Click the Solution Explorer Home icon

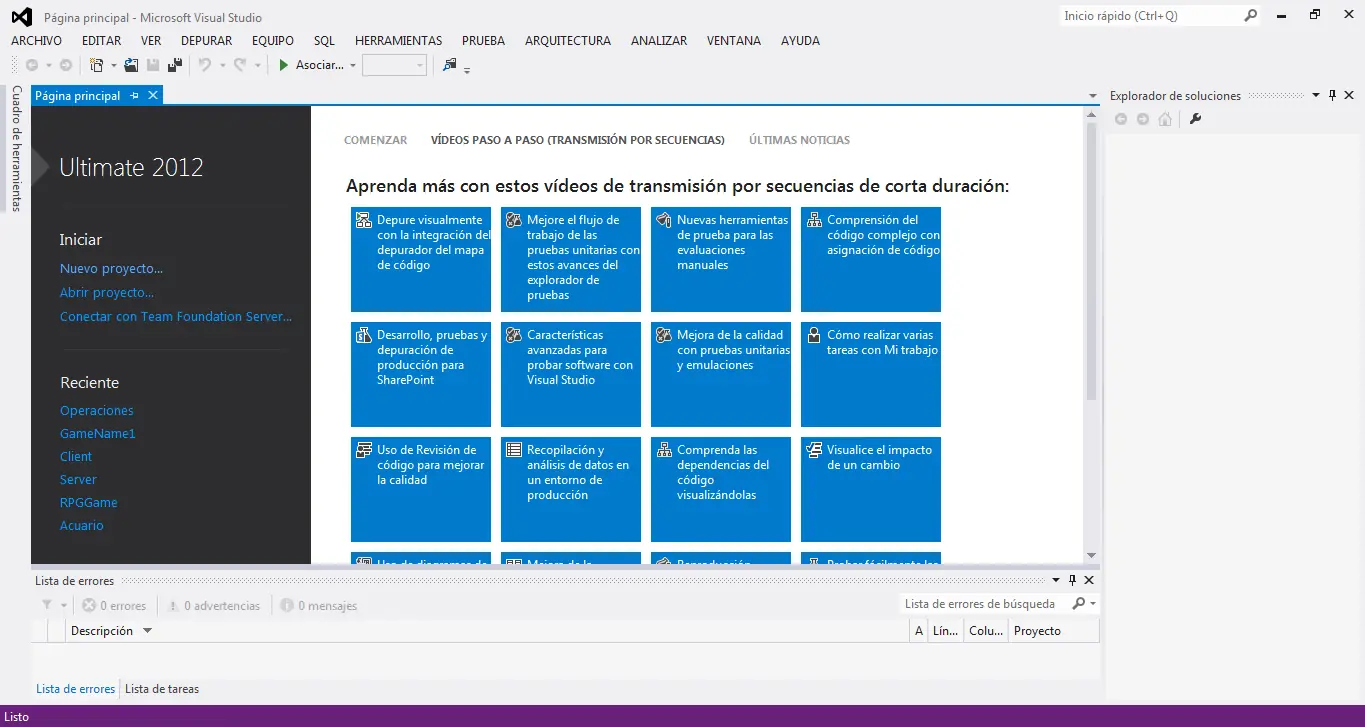(x=1165, y=119)
